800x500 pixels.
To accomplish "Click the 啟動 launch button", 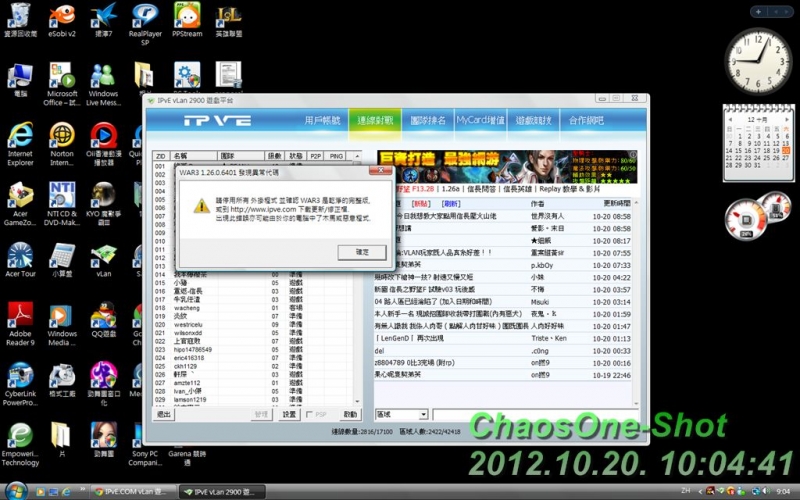I will (x=350, y=414).
